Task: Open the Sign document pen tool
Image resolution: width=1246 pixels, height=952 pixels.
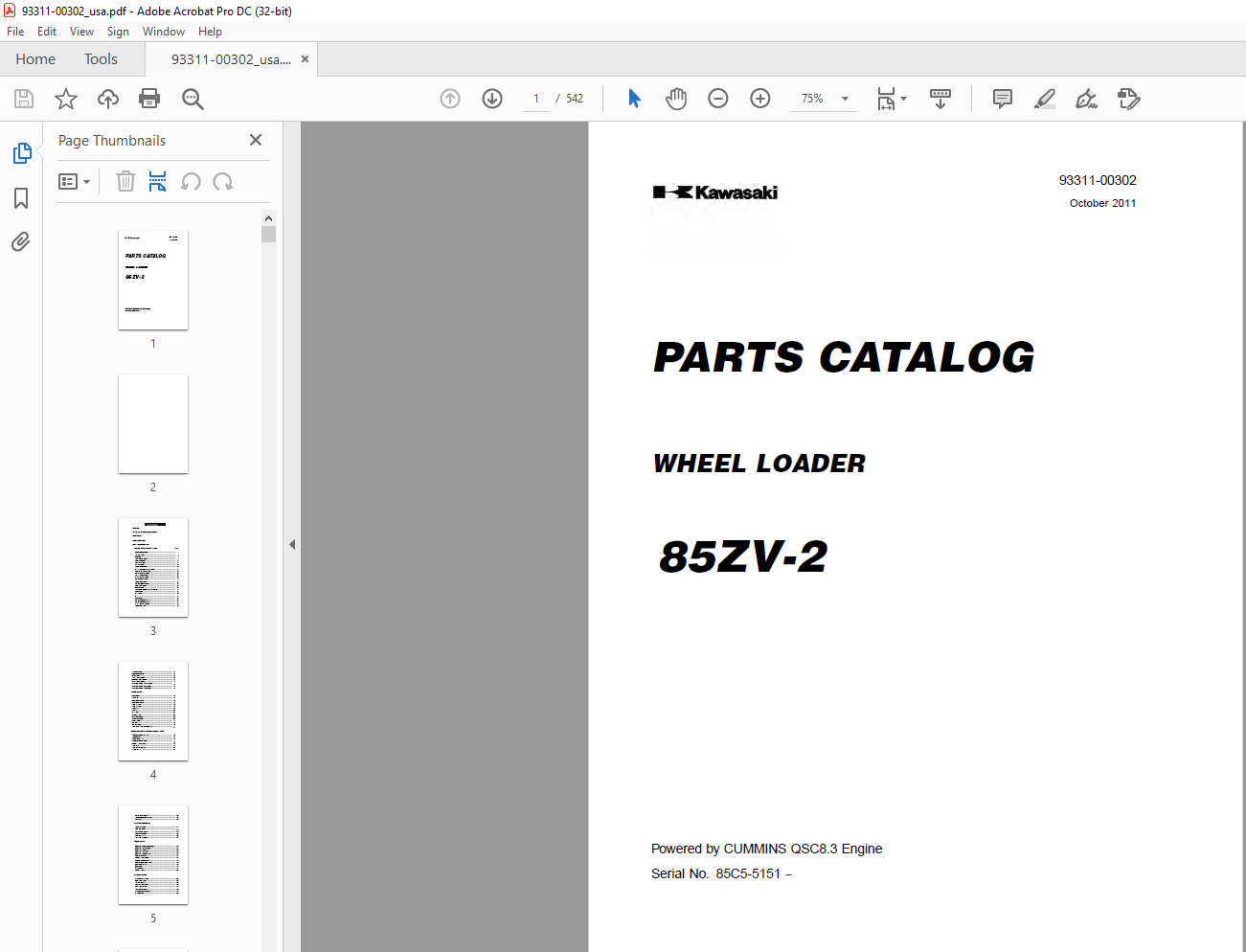Action: pos(1086,99)
